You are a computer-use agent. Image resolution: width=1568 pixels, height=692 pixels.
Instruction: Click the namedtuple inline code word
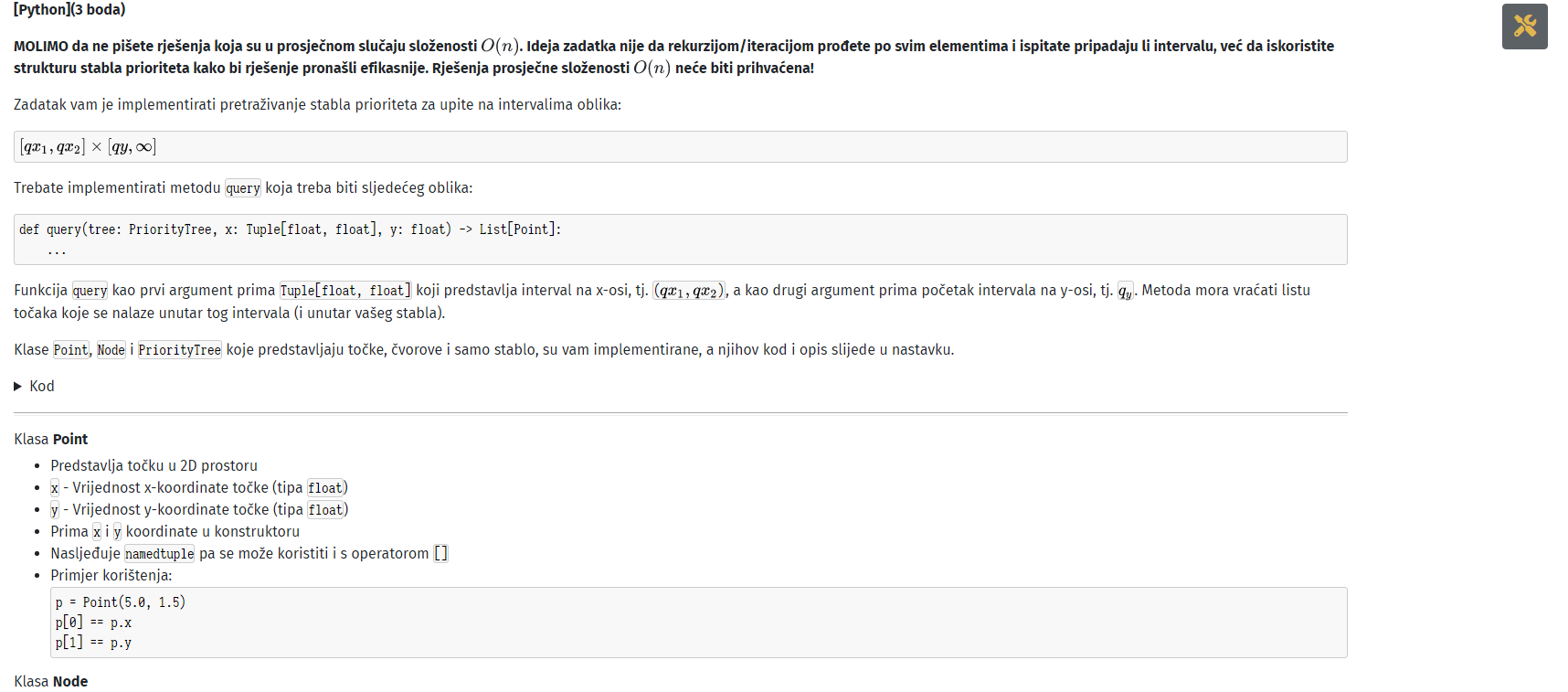coord(159,554)
